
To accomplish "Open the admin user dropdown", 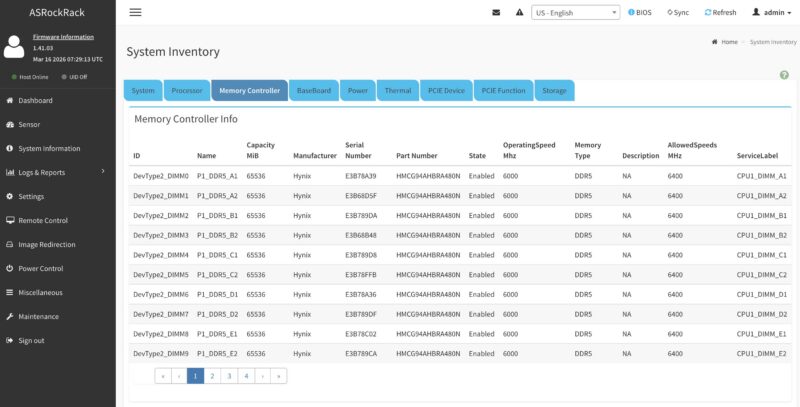I will click(771, 12).
